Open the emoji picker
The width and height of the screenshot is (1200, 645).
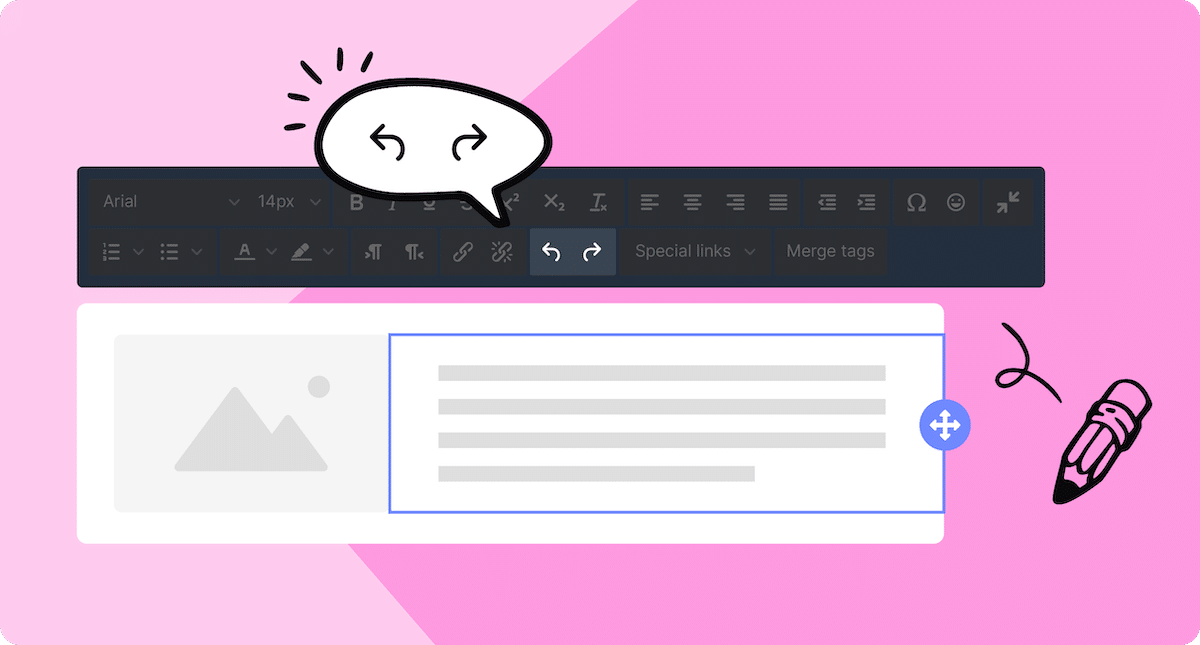957,202
